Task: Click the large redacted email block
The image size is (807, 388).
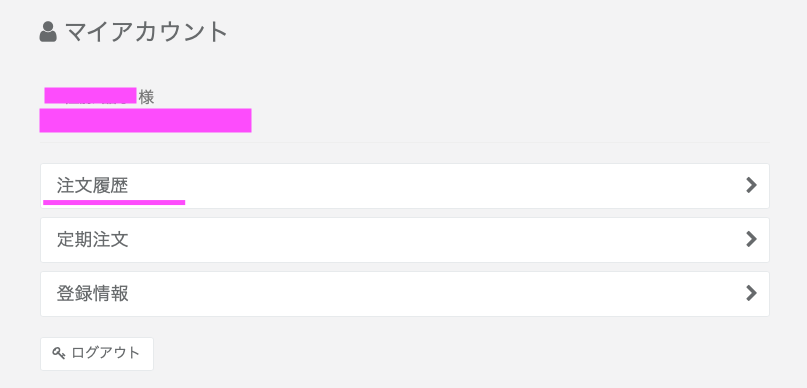Action: (x=145, y=120)
